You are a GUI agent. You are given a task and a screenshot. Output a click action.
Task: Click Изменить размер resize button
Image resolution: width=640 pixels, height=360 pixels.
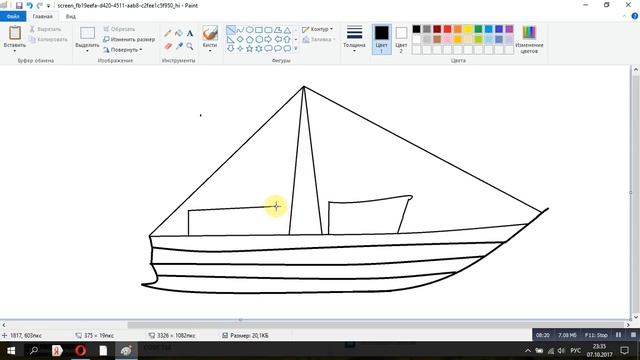point(129,40)
